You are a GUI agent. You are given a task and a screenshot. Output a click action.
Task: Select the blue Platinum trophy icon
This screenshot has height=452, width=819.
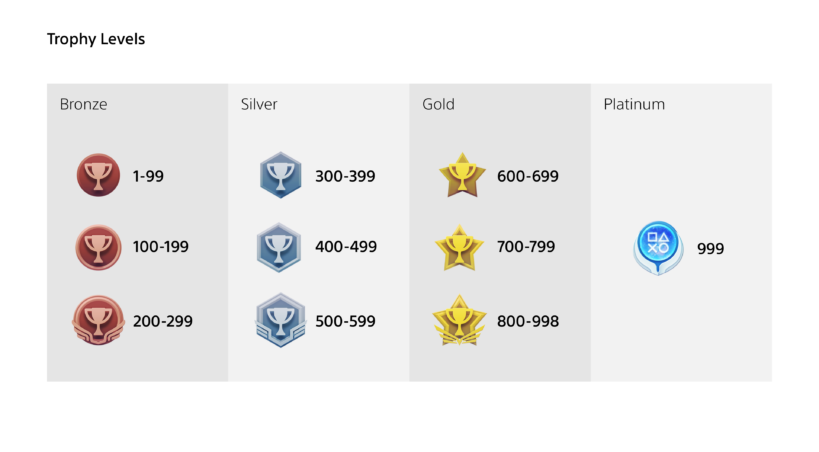[658, 248]
